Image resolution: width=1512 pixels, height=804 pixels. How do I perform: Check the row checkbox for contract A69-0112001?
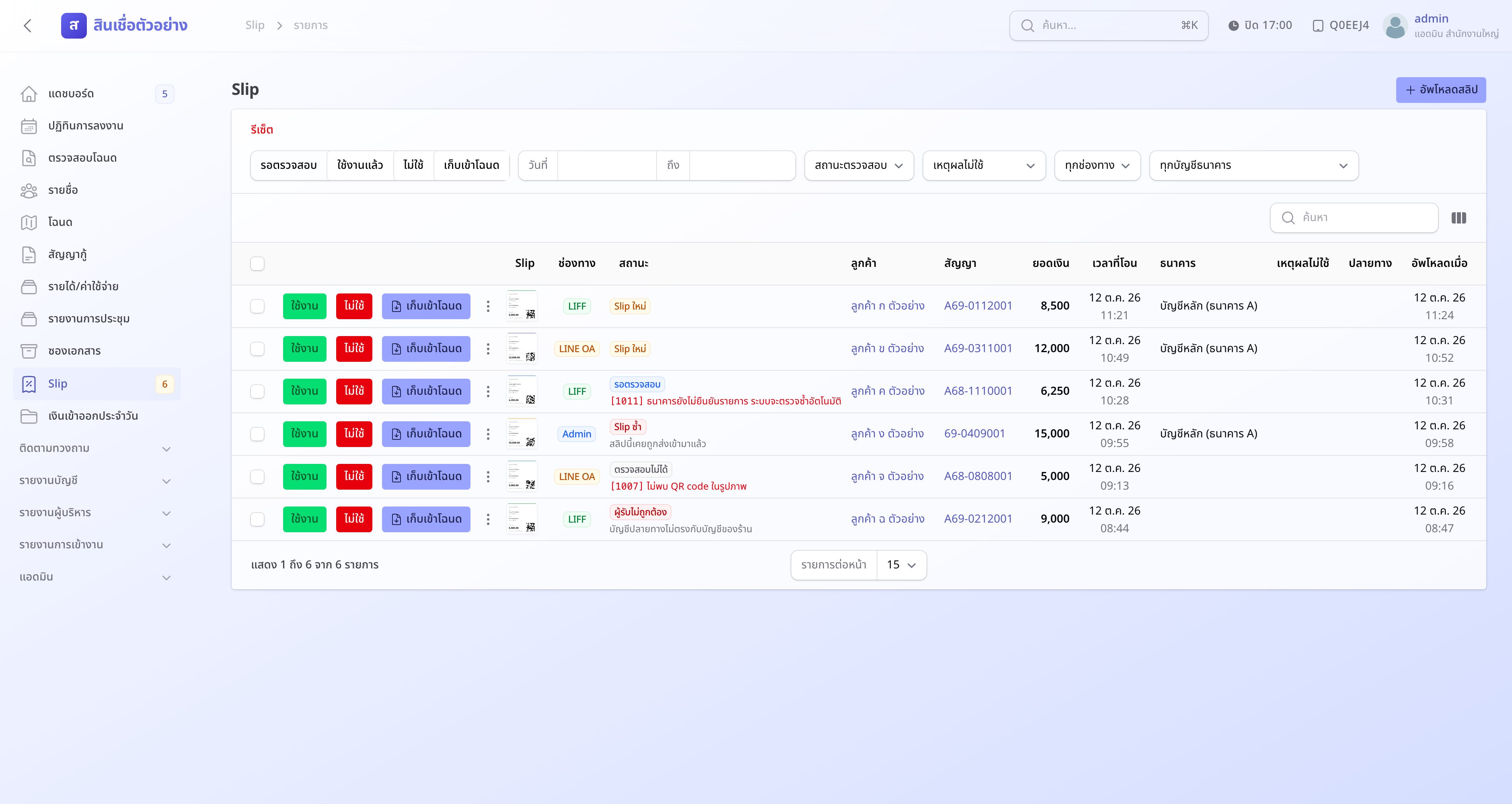(257, 306)
